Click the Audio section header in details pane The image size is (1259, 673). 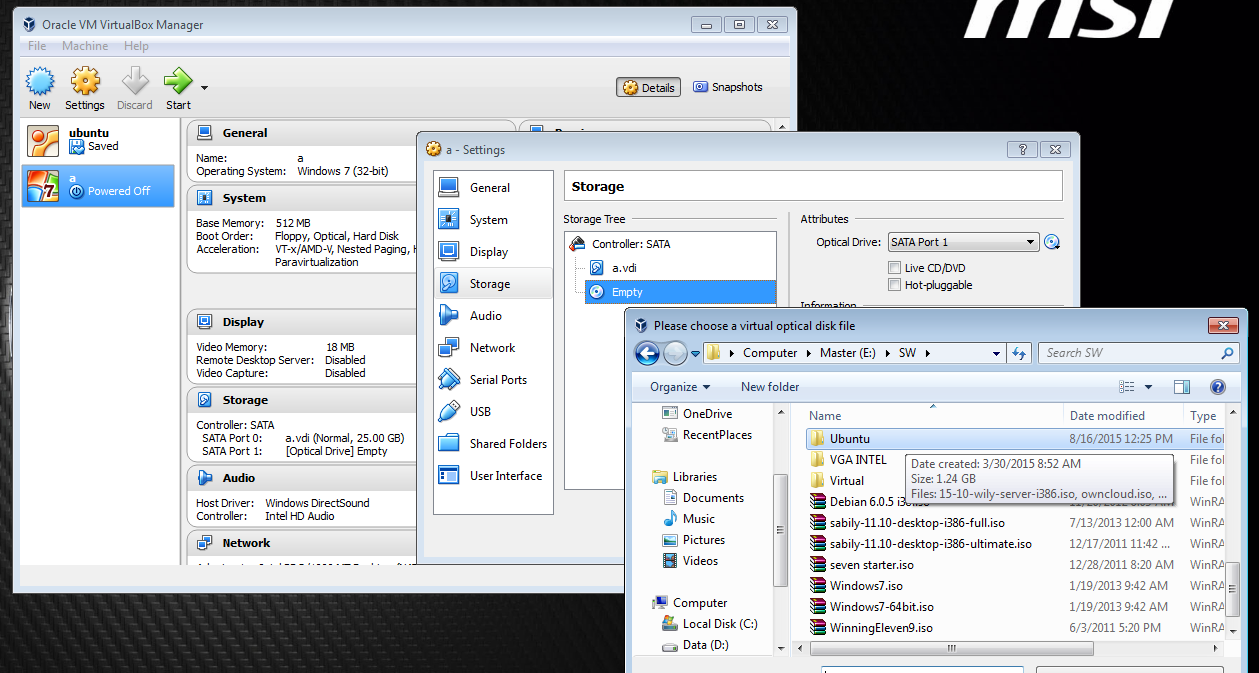coord(239,478)
